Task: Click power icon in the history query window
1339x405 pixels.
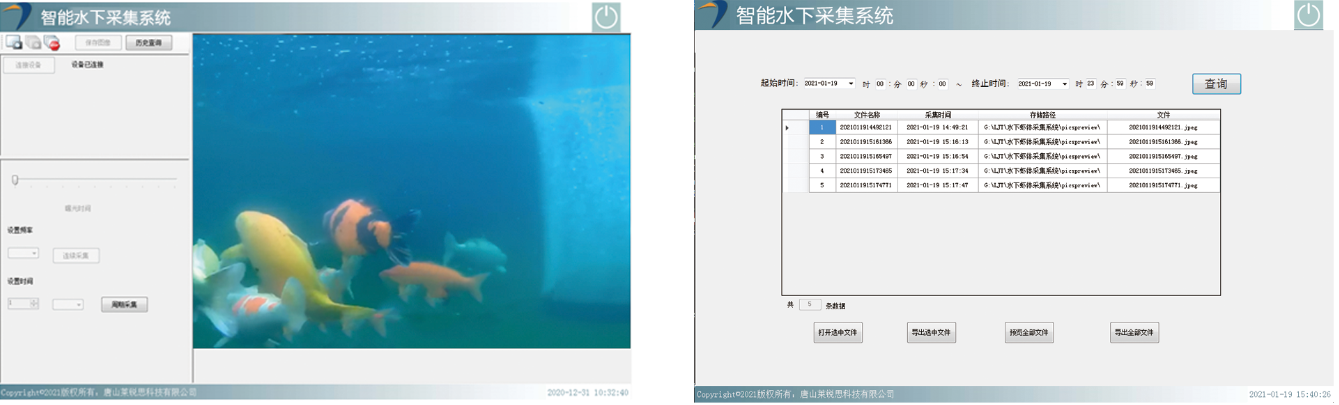Action: 1308,15
